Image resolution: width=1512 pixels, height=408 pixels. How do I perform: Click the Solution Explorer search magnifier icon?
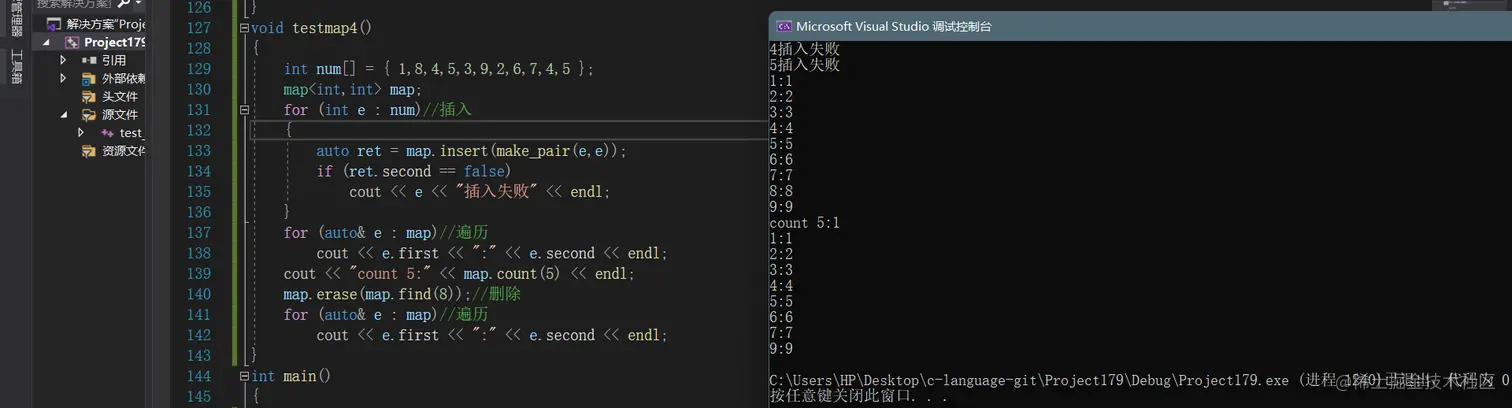[x=123, y=3]
